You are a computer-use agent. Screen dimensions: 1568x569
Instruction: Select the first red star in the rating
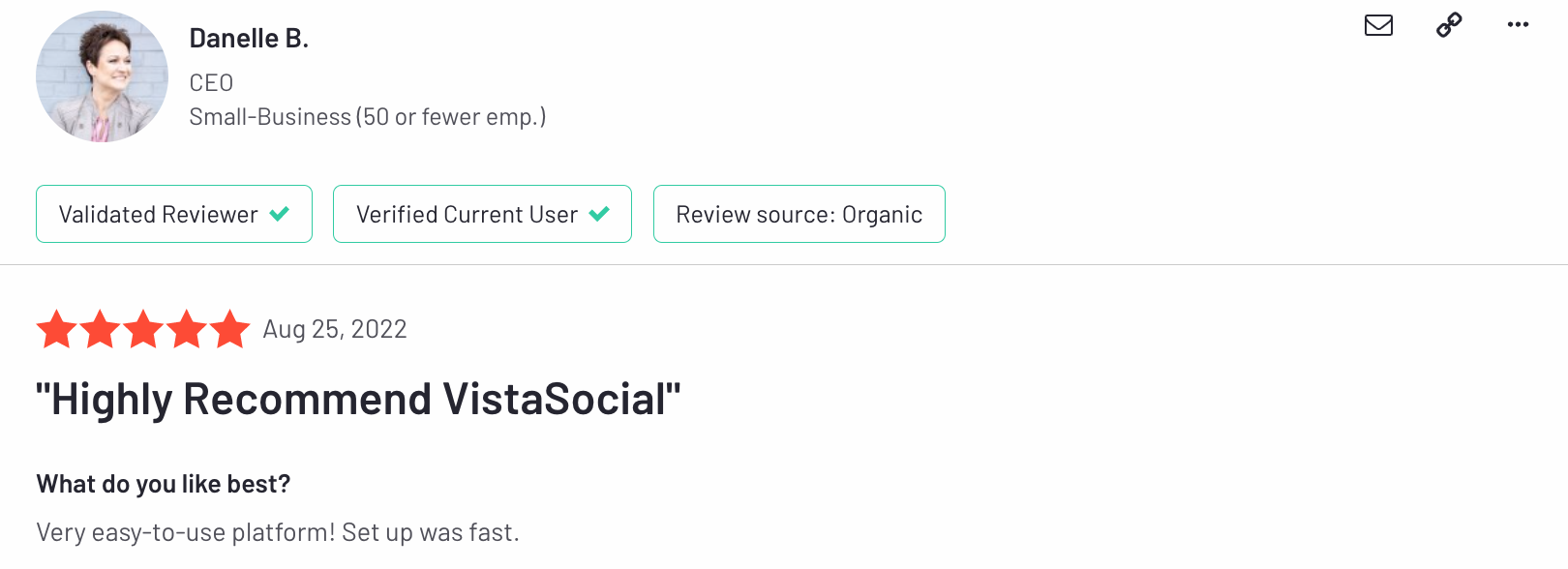click(54, 329)
